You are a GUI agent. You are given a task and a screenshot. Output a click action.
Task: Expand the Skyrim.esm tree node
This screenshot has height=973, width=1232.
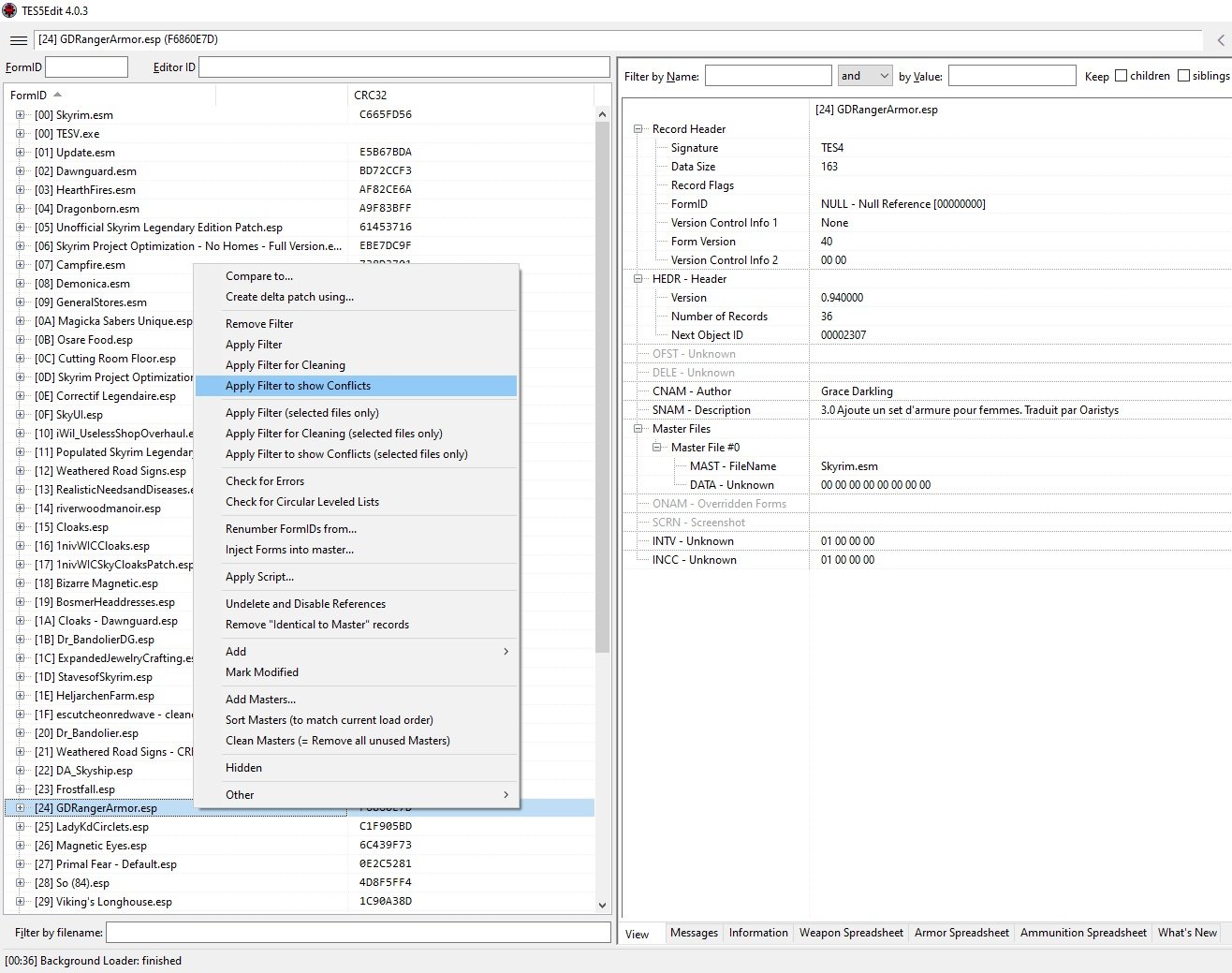tap(20, 115)
